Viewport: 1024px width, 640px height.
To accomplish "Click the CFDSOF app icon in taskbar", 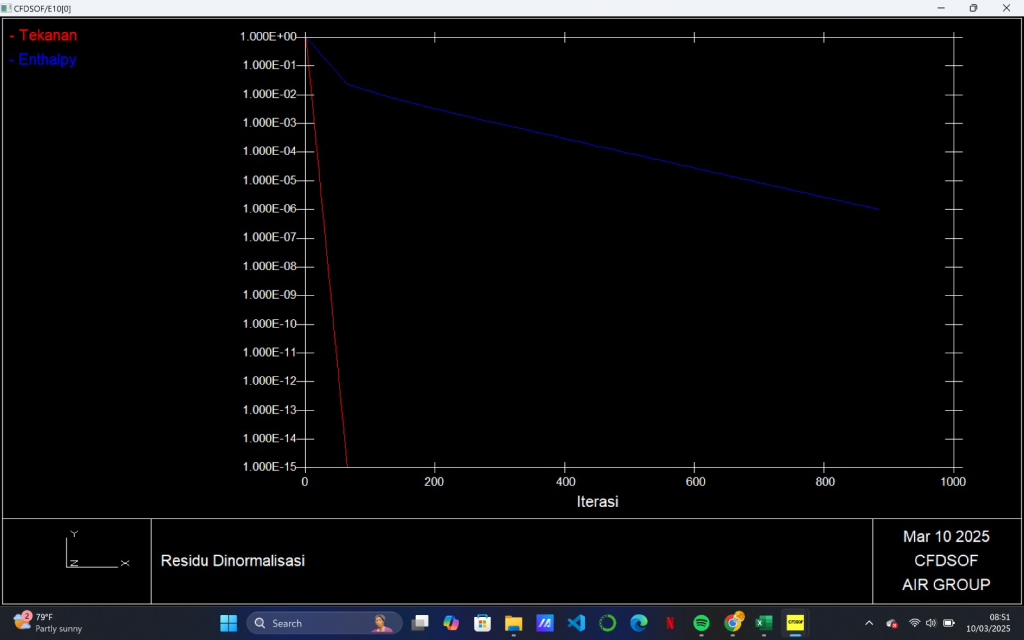I will pos(795,623).
